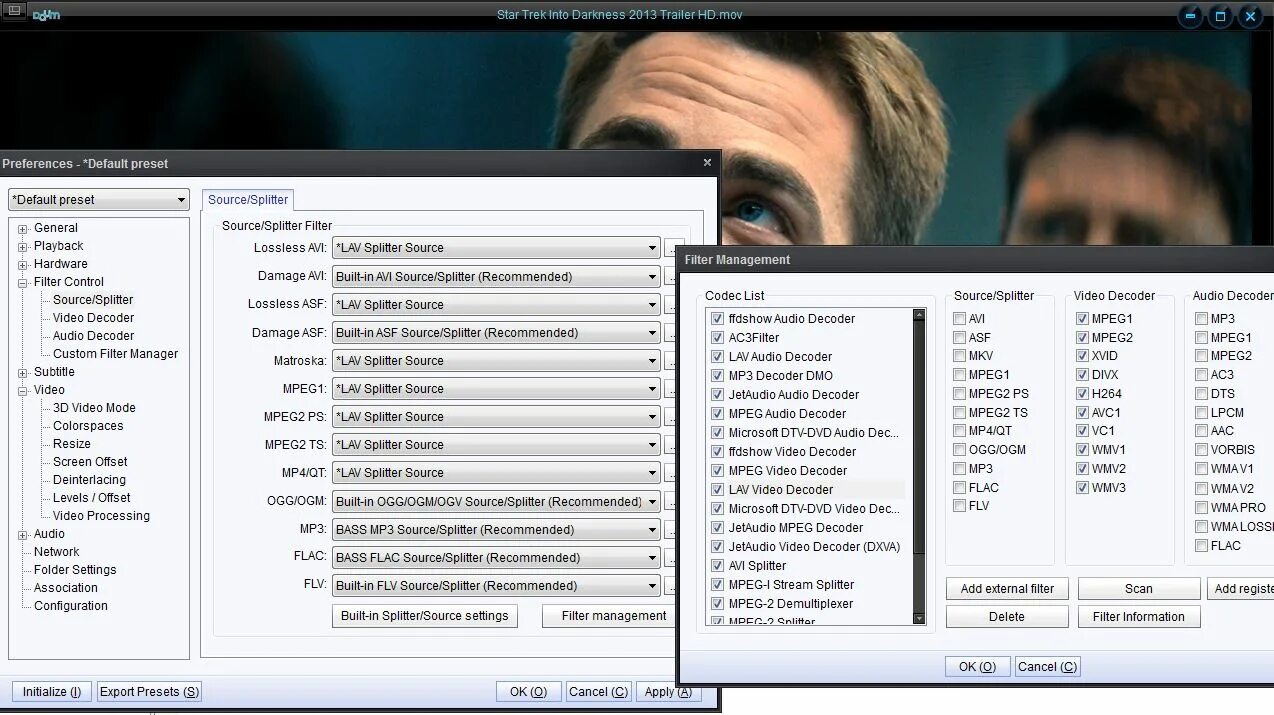Click Initialize button in Preferences

click(52, 692)
